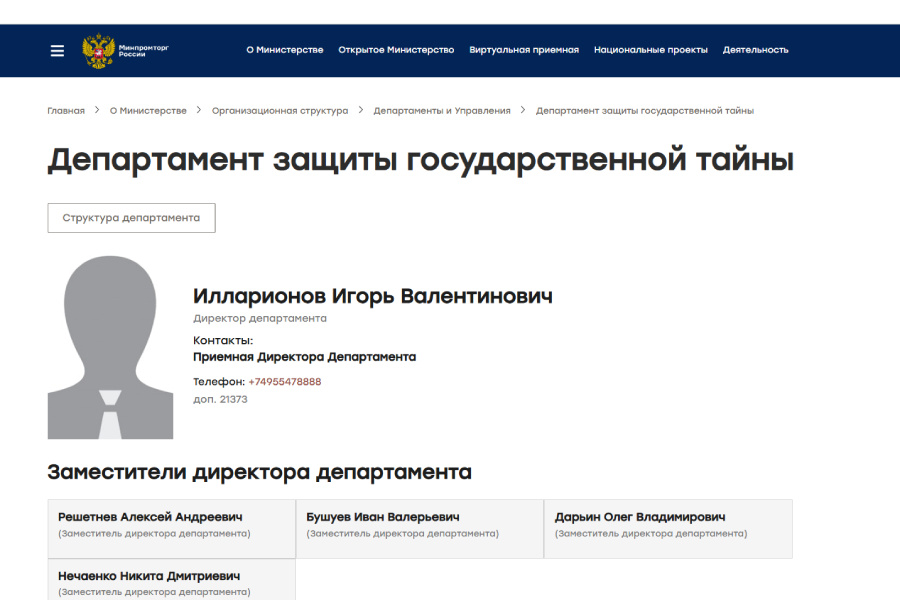Click the О Министерстве breadcrumb link
Image resolution: width=900 pixels, height=600 pixels.
pyautogui.click(x=148, y=111)
